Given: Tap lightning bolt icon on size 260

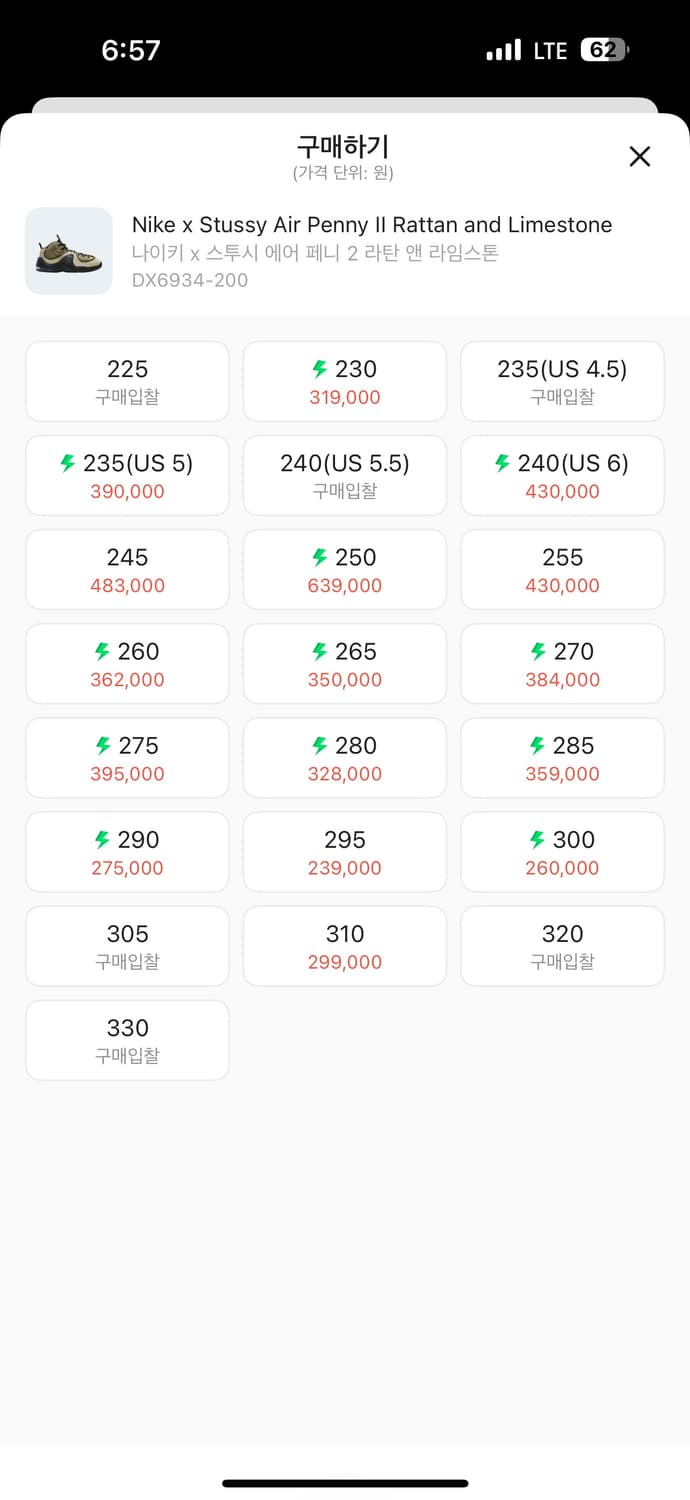Looking at the screenshot, I should tap(102, 651).
